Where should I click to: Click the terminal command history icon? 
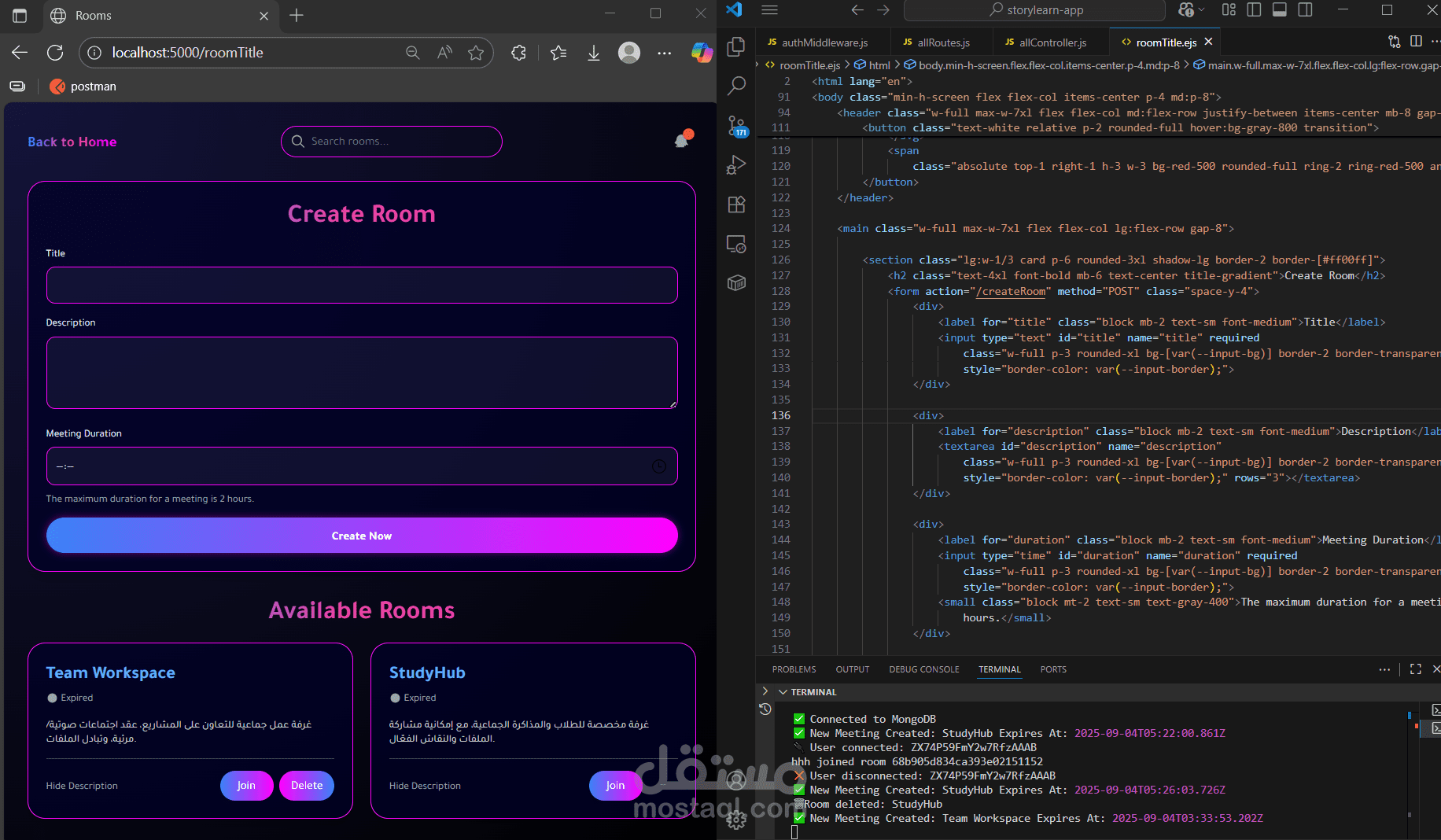[x=765, y=709]
